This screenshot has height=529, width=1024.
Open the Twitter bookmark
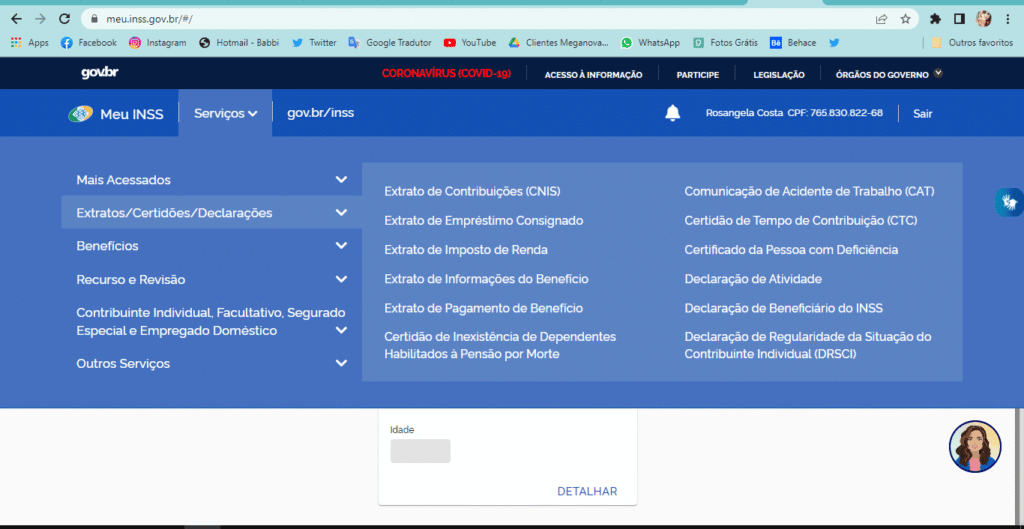pyautogui.click(x=314, y=42)
